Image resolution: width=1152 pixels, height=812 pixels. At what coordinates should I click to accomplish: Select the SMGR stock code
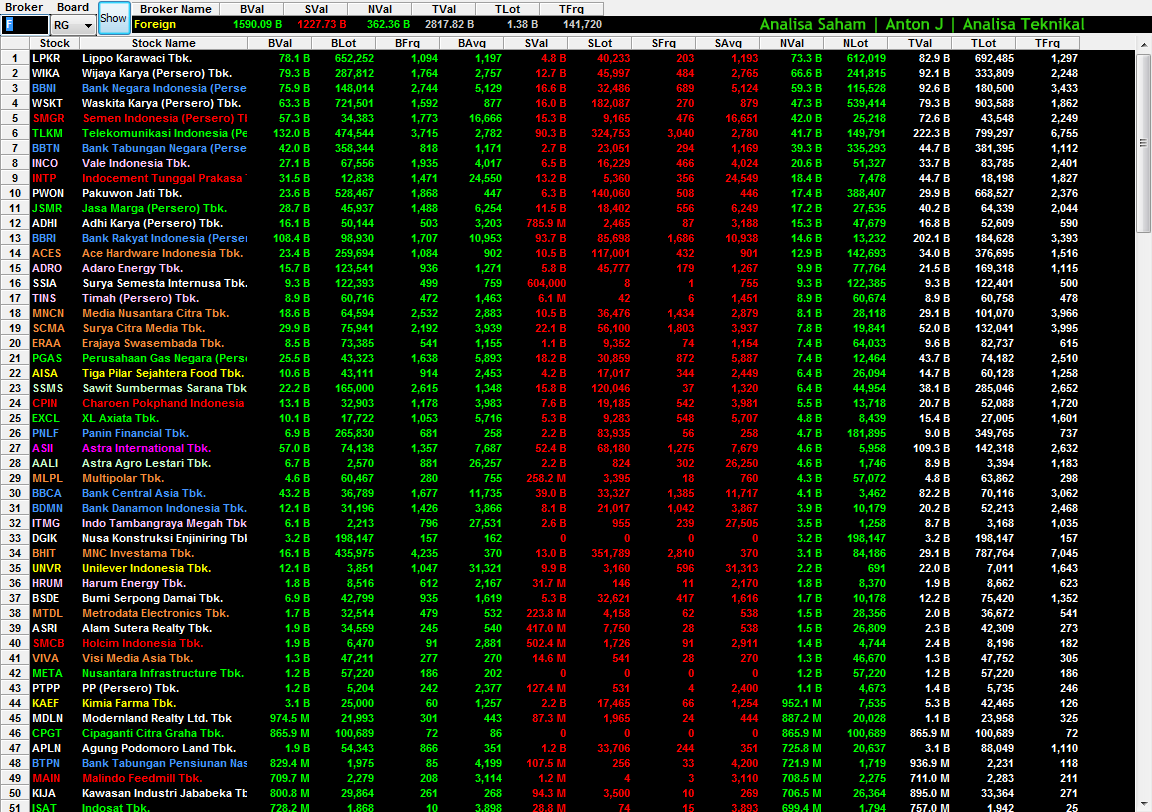pyautogui.click(x=48, y=118)
